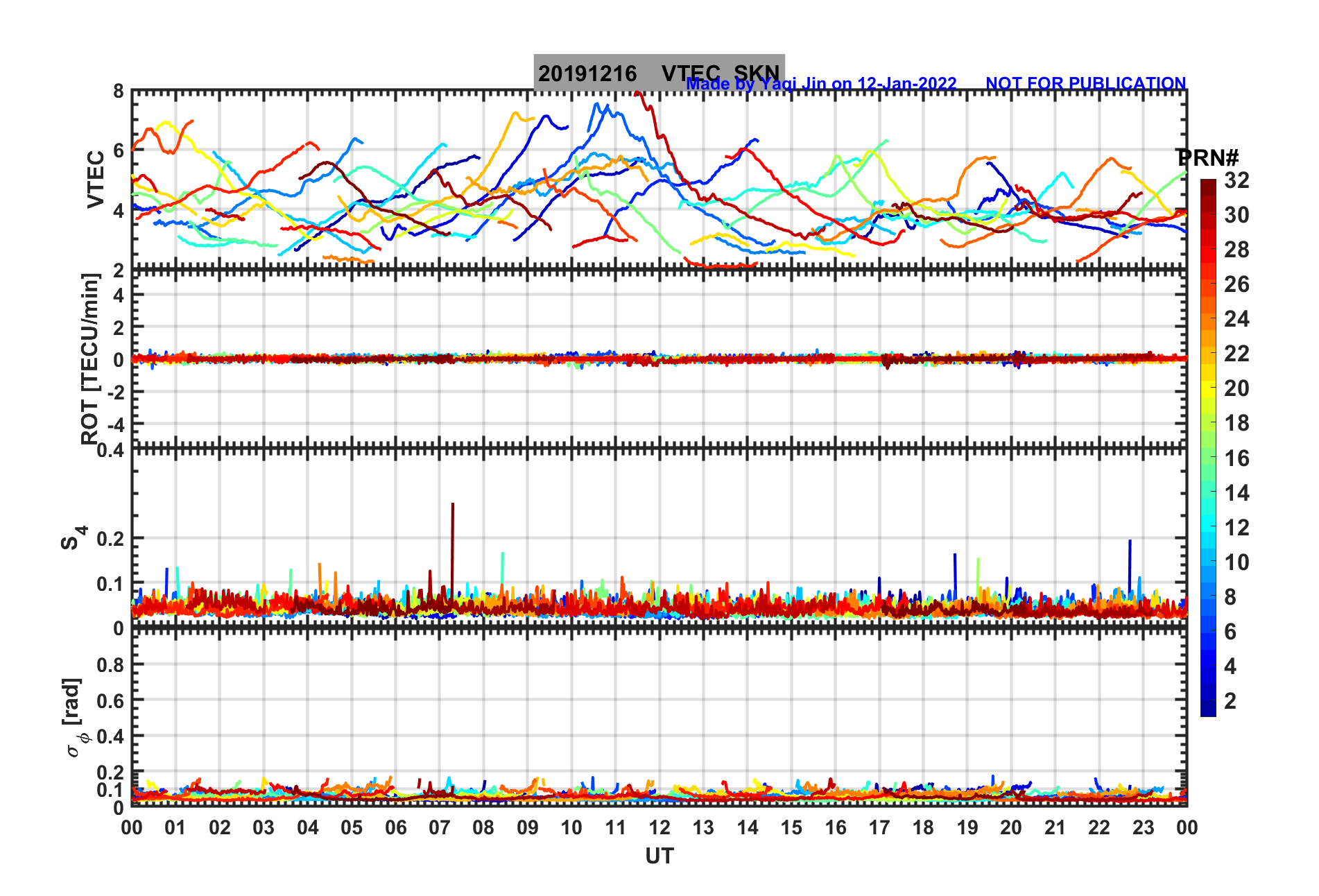Screen dimensions: 1319x896
Task: Click colorbar tick label 20
Action: click(1236, 388)
